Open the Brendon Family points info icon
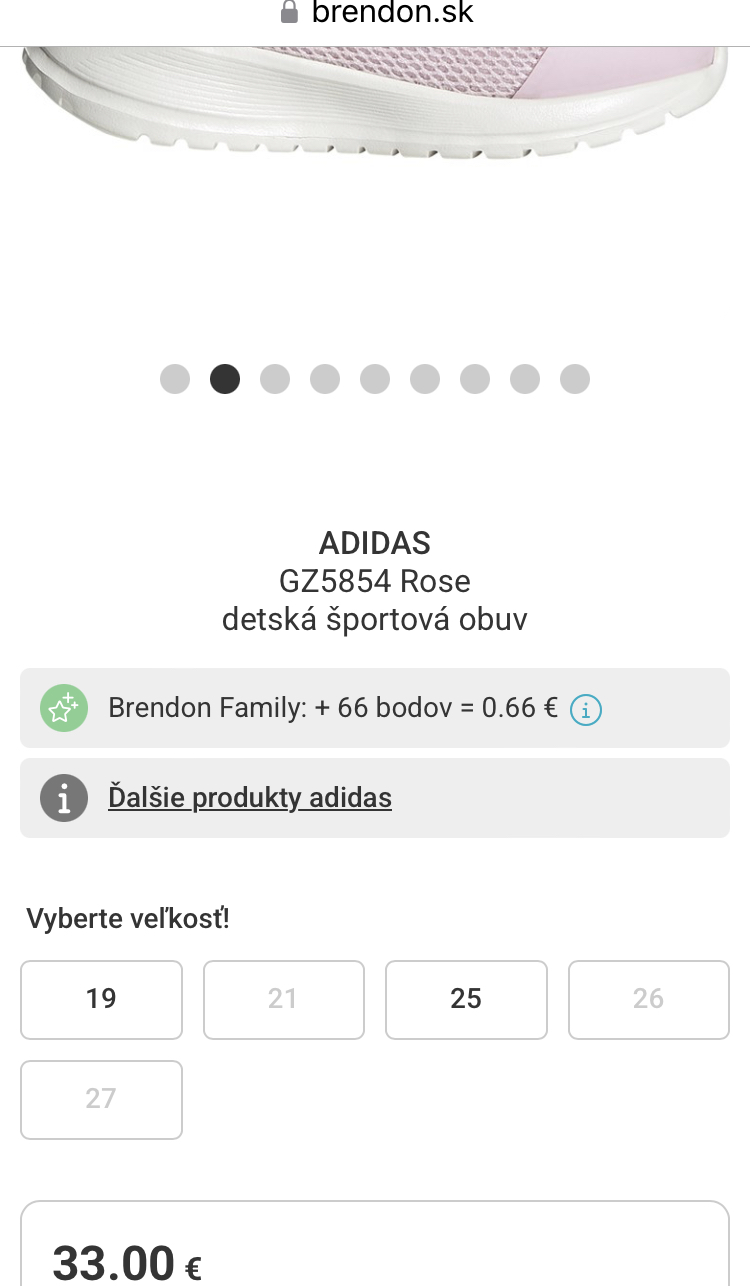750x1286 pixels. coord(586,710)
